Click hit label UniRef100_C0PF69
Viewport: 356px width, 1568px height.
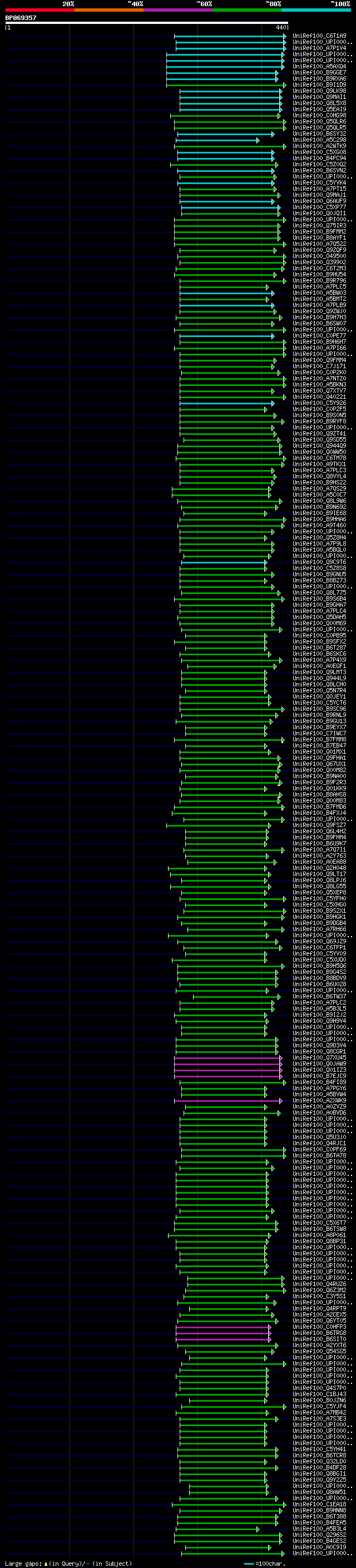point(319,1150)
